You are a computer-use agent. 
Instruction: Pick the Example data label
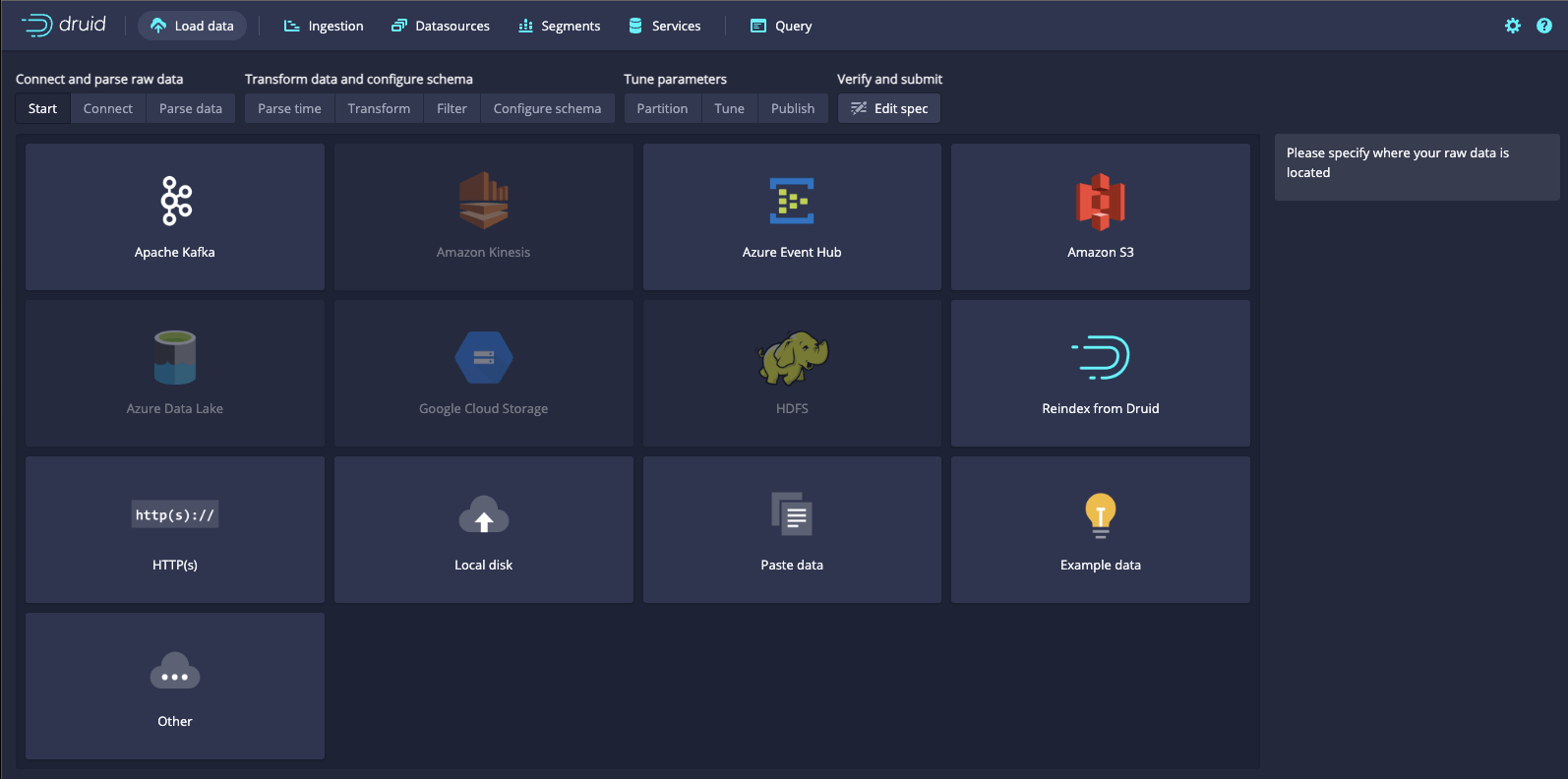[x=1101, y=565]
